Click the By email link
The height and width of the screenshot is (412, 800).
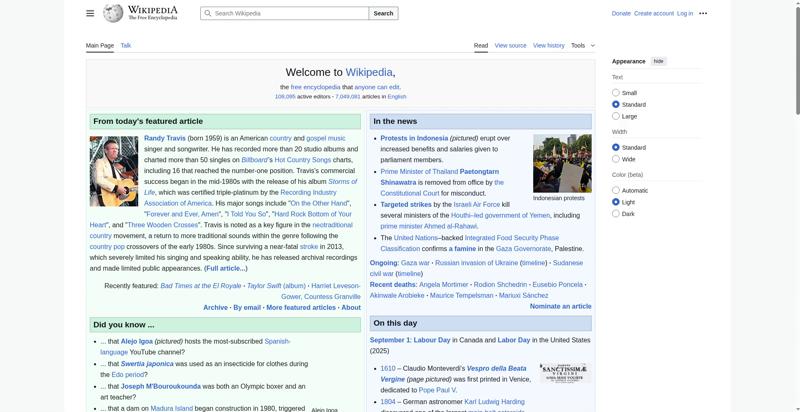[x=247, y=307]
